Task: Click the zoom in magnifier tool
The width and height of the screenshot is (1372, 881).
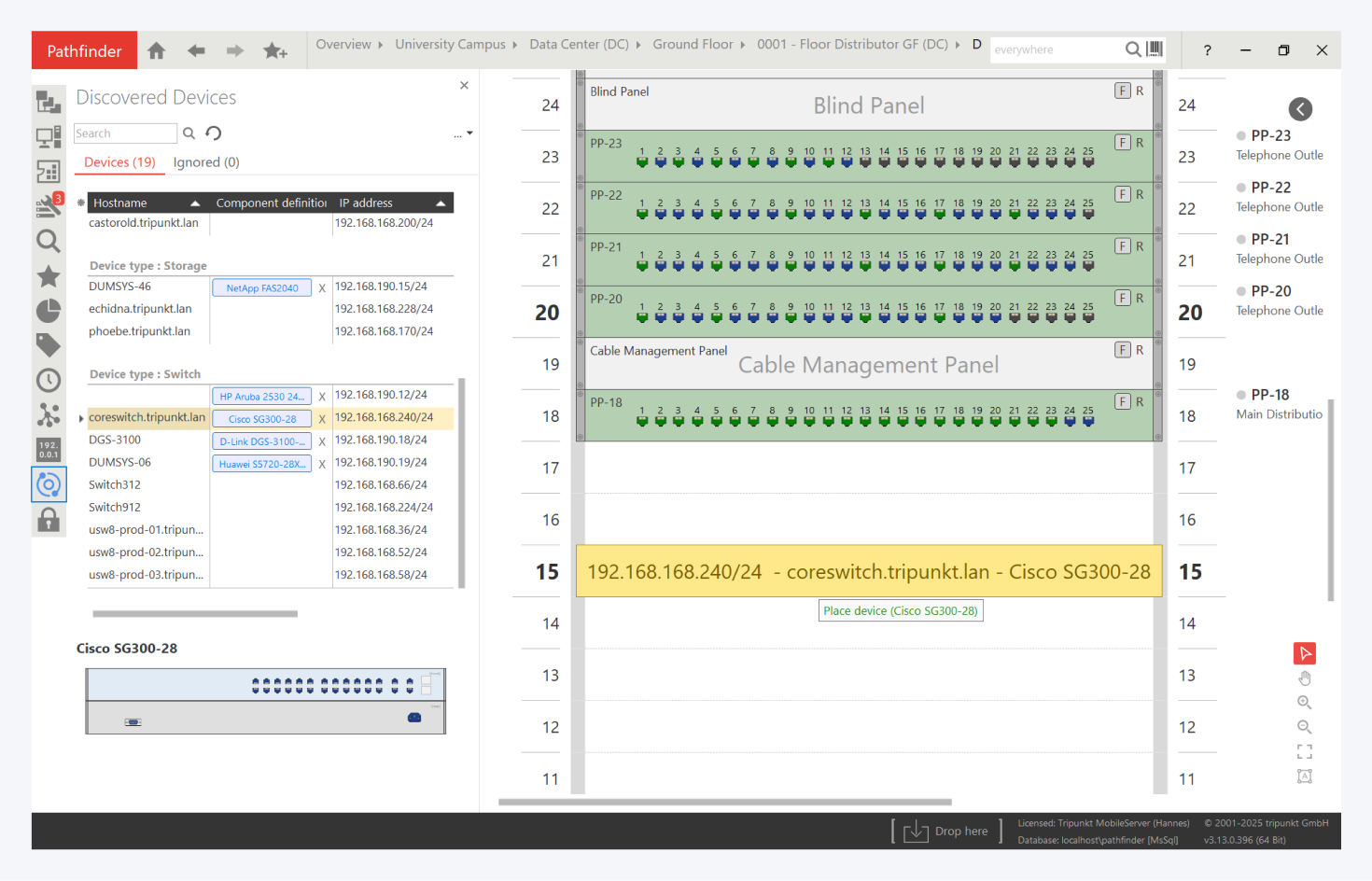Action: pos(1304,703)
